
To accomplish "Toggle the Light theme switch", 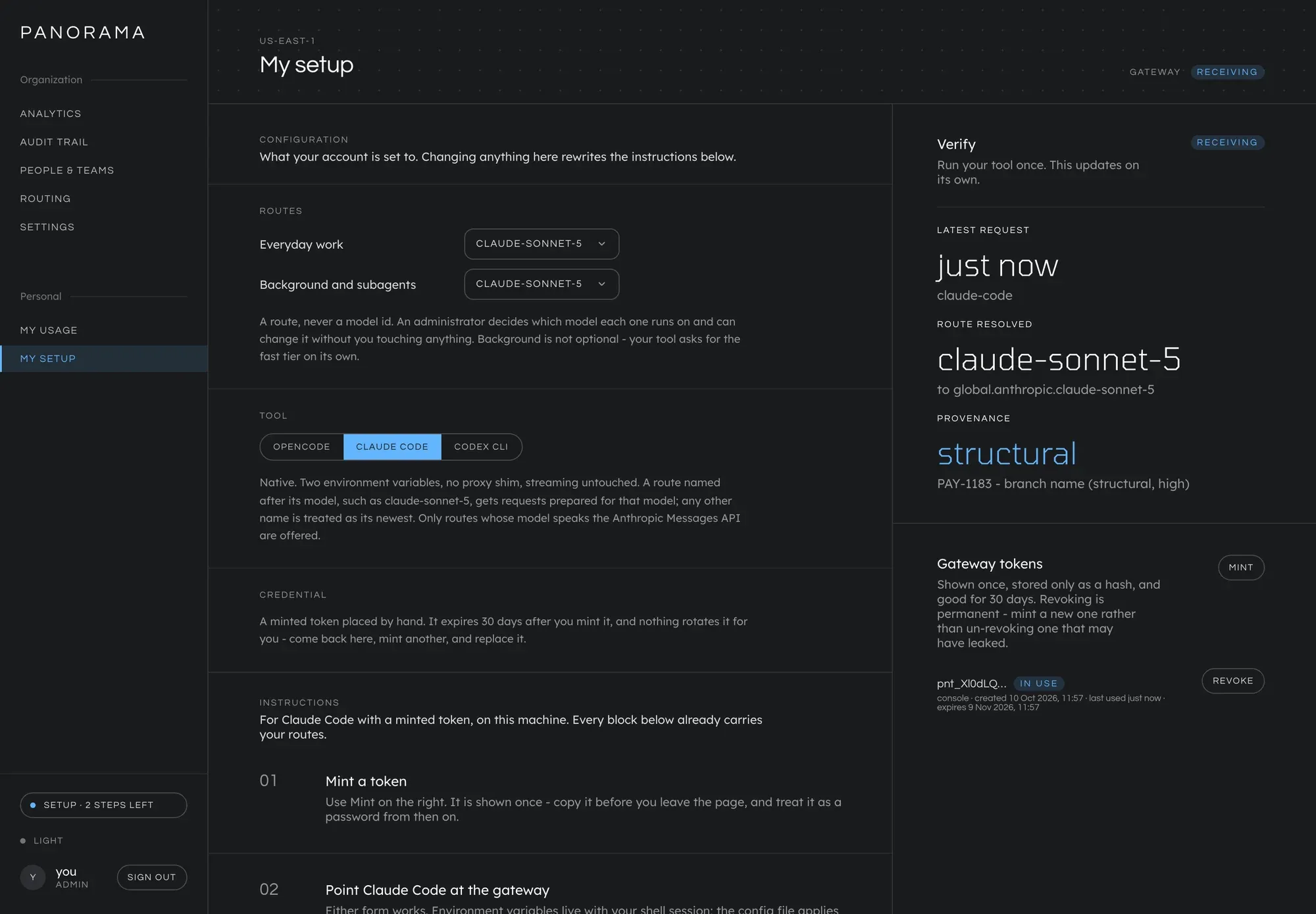I will point(41,841).
